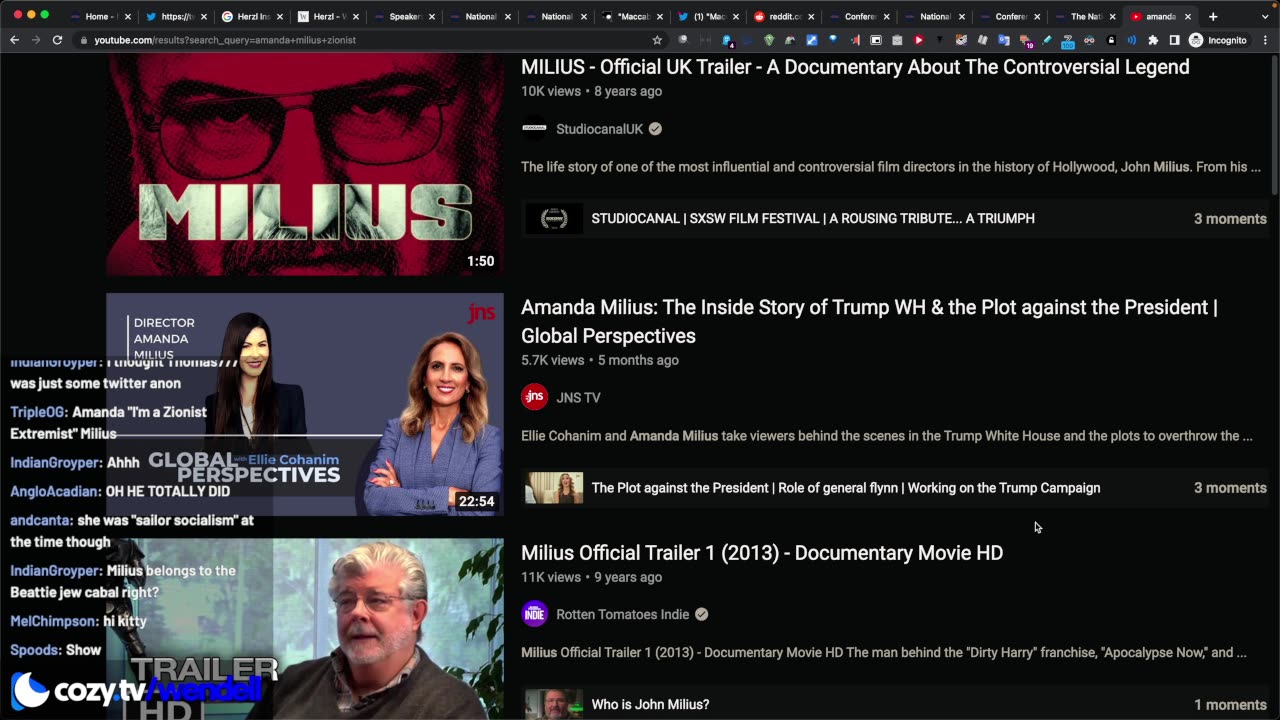Open Milius Official Trailer 1 (2013) title

point(762,553)
